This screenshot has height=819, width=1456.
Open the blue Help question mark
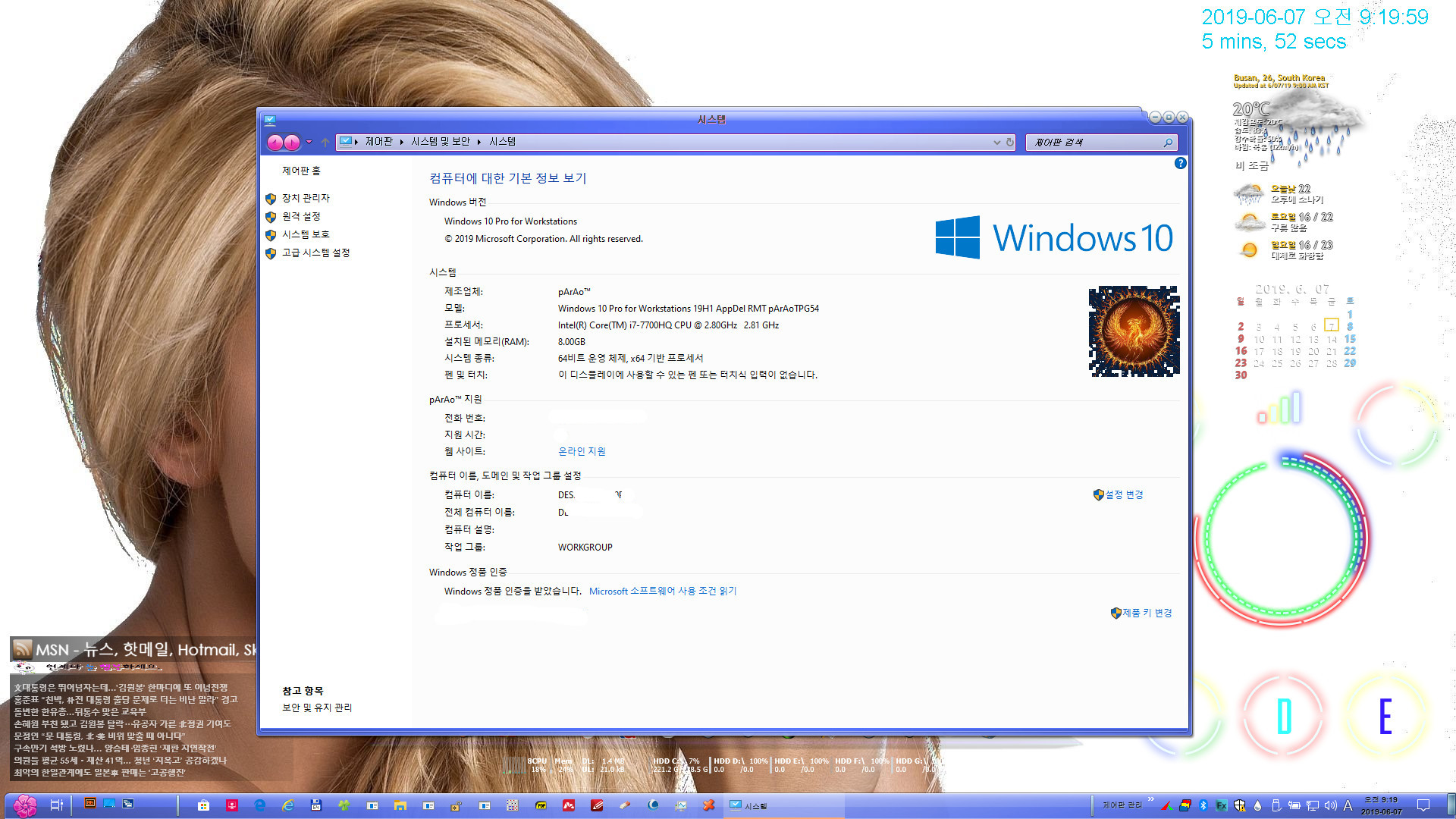click(x=1181, y=163)
